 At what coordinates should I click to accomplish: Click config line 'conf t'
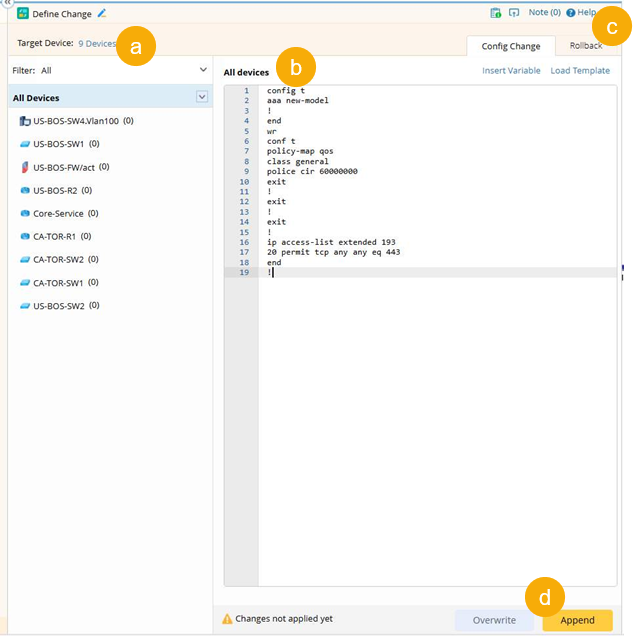(x=281, y=141)
